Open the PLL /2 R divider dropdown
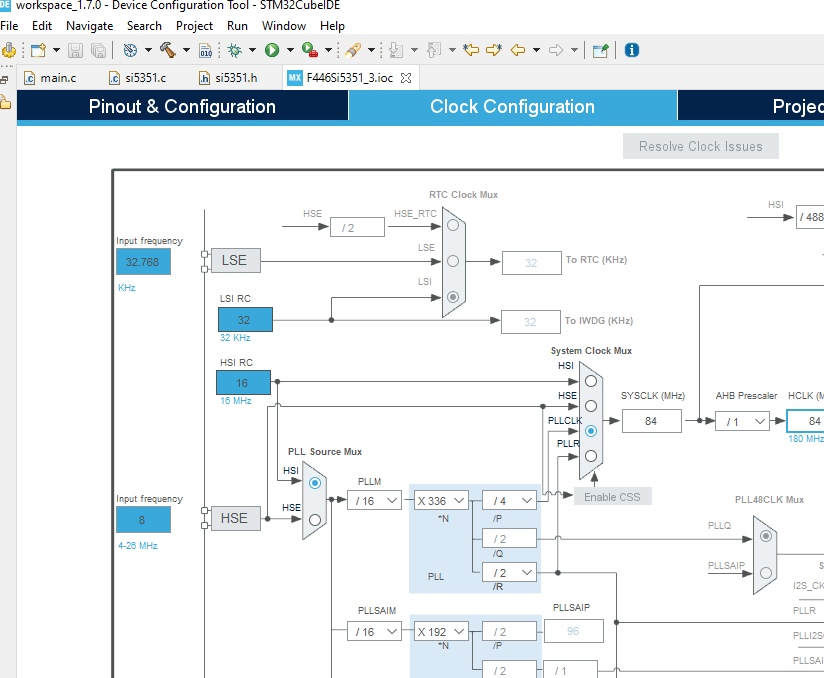 [509, 572]
